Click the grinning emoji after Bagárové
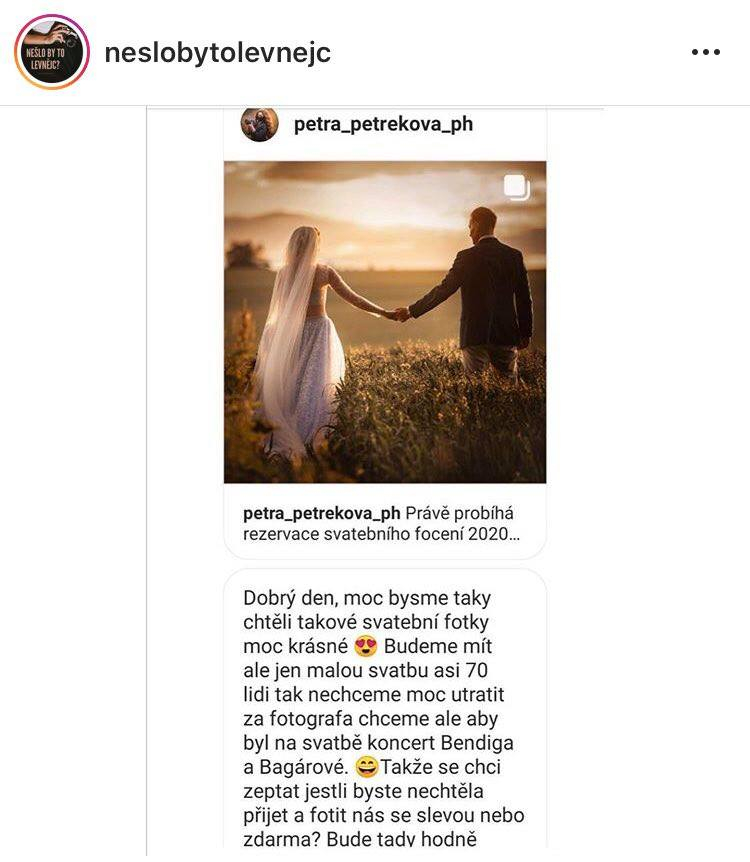 (367, 766)
